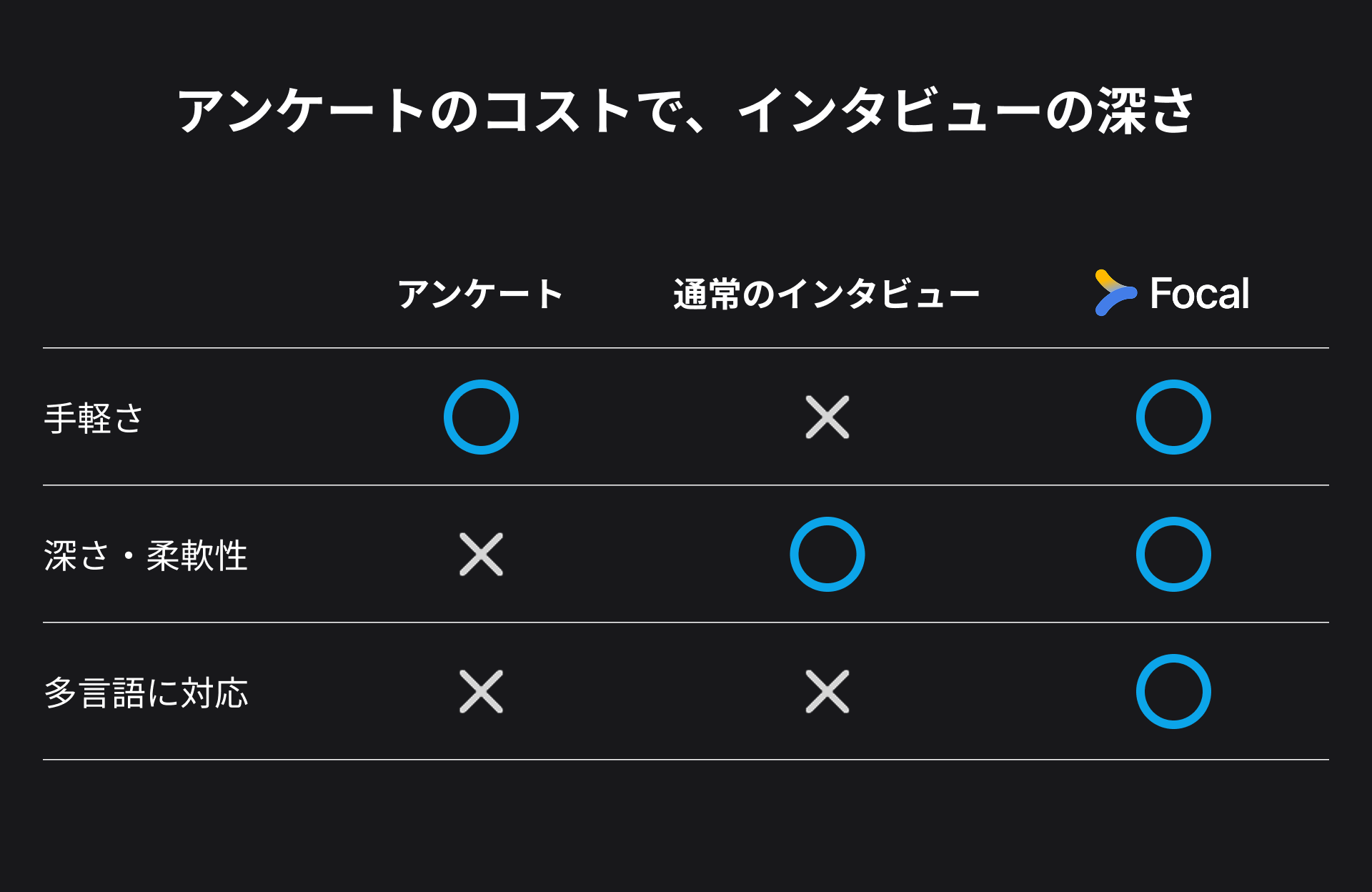Select the 深さ・柔軟性 row label
1372x892 pixels.
[x=146, y=555]
